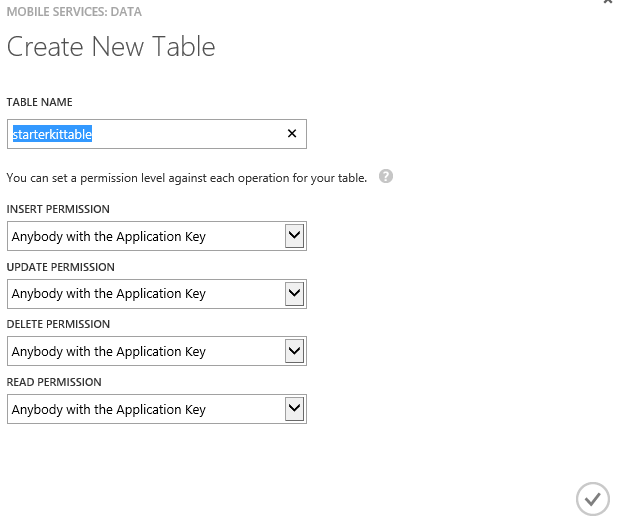Expand the Update Permission dropdown arrow
Image resolution: width=618 pixels, height=526 pixels.
(x=294, y=293)
